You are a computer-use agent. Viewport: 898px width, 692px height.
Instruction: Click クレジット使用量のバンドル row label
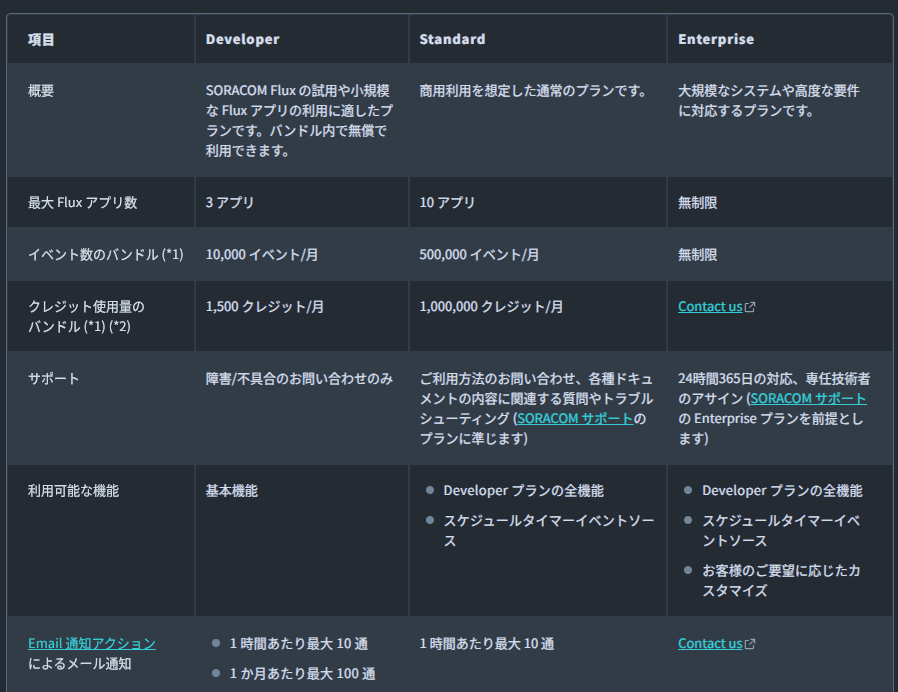(86, 316)
